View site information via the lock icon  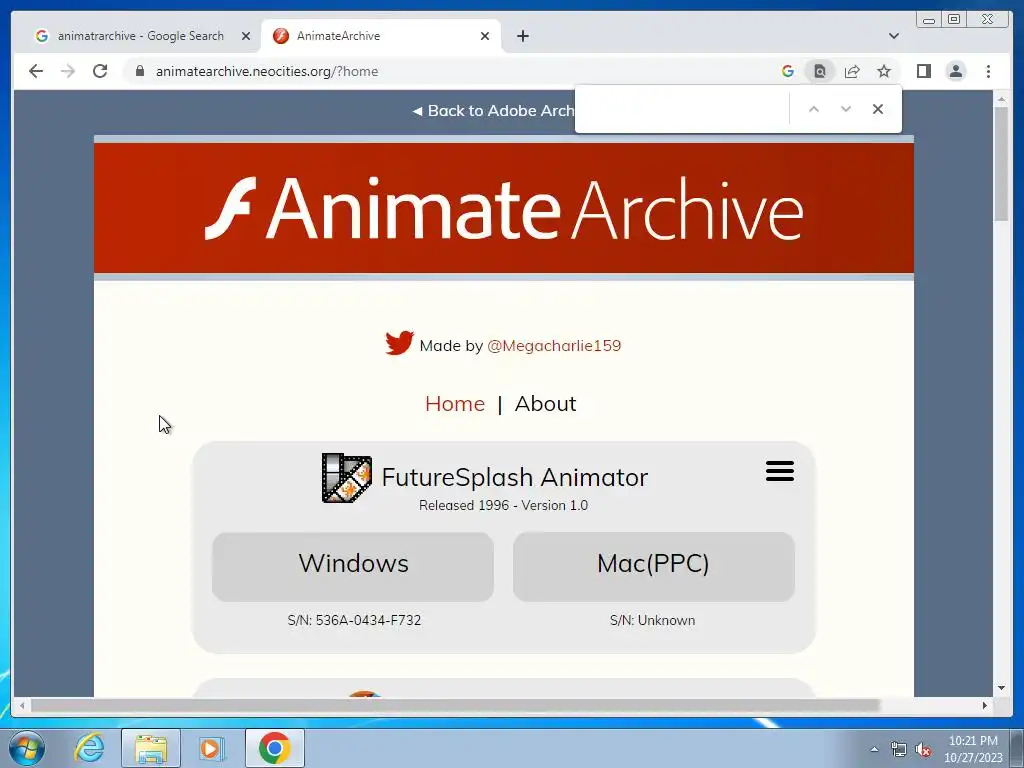tap(140, 71)
